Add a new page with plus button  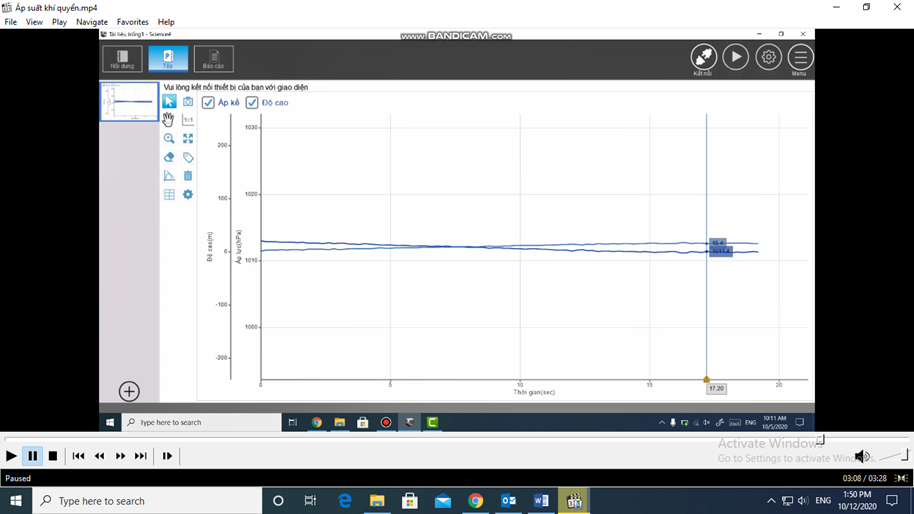click(129, 391)
